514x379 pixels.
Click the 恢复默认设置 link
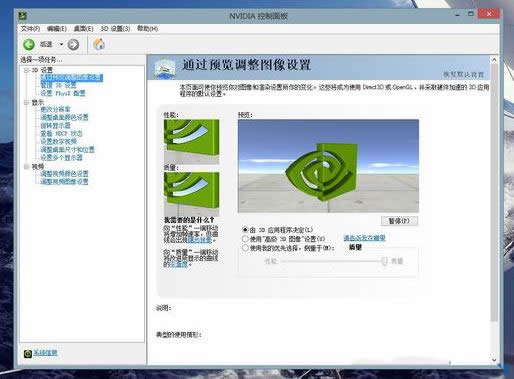pos(463,74)
